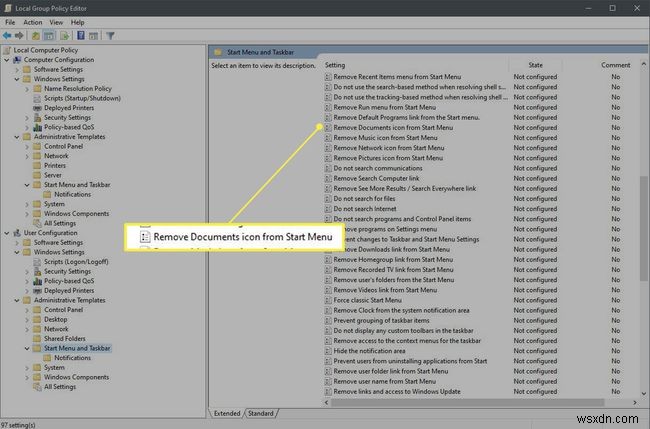Open the File menu
This screenshot has height=429, width=650.
[10, 22]
